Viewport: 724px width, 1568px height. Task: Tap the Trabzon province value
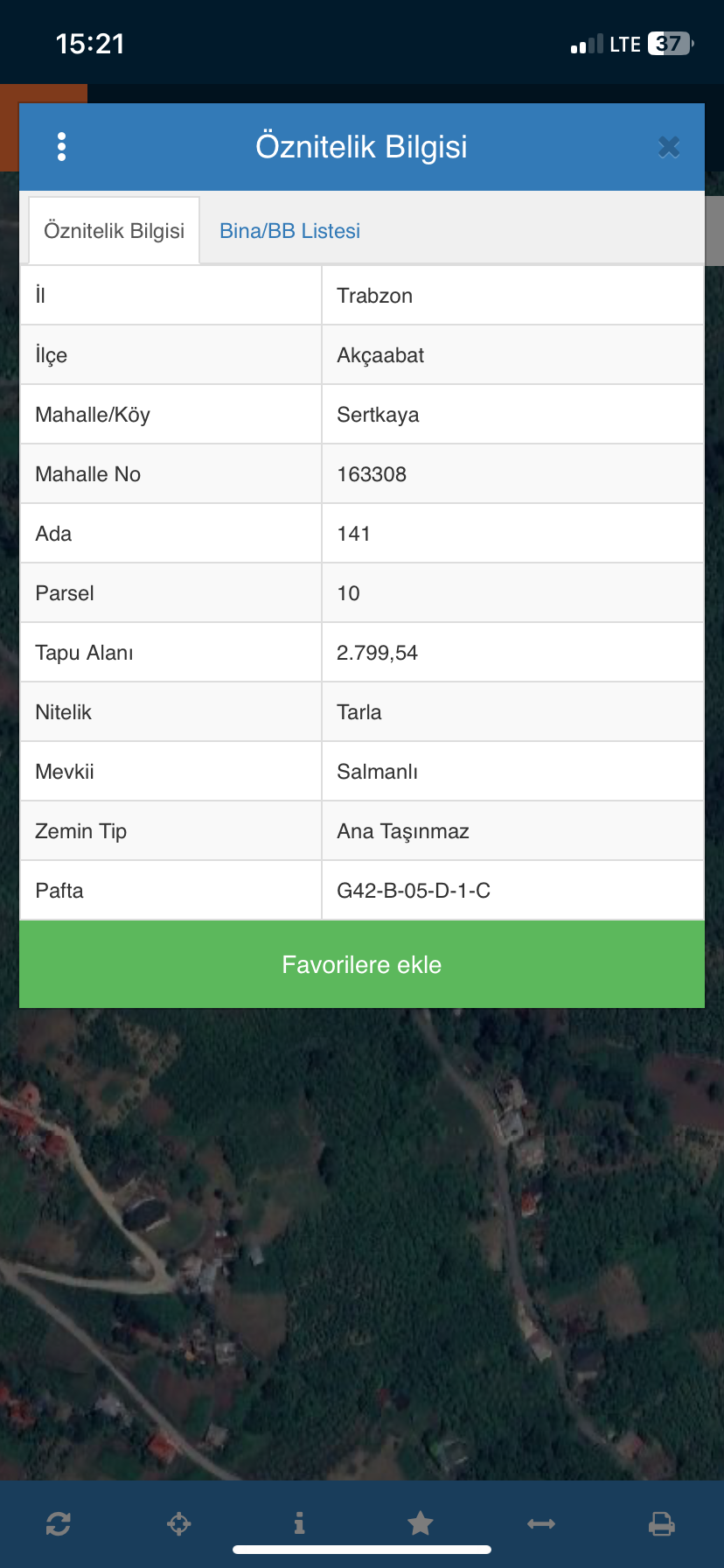pos(375,296)
